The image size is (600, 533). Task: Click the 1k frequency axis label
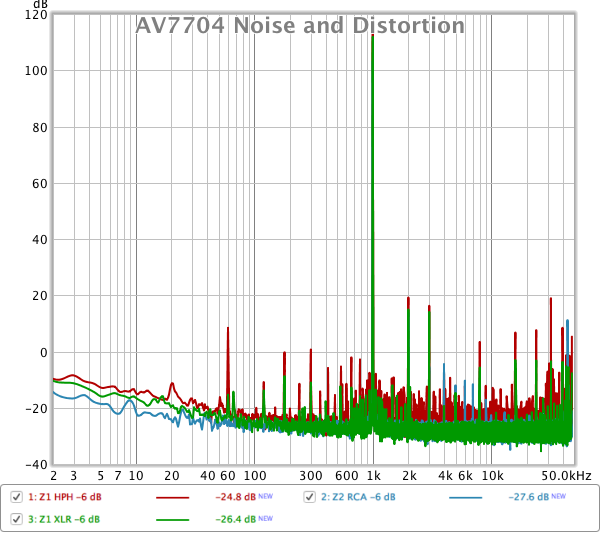point(374,476)
